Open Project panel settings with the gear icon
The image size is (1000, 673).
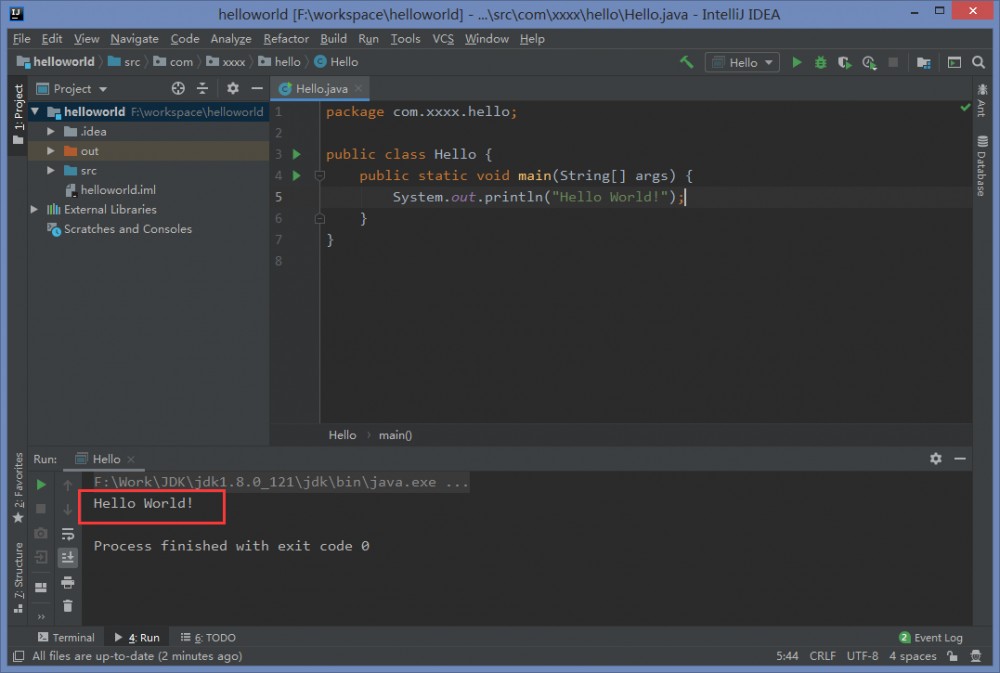point(231,88)
